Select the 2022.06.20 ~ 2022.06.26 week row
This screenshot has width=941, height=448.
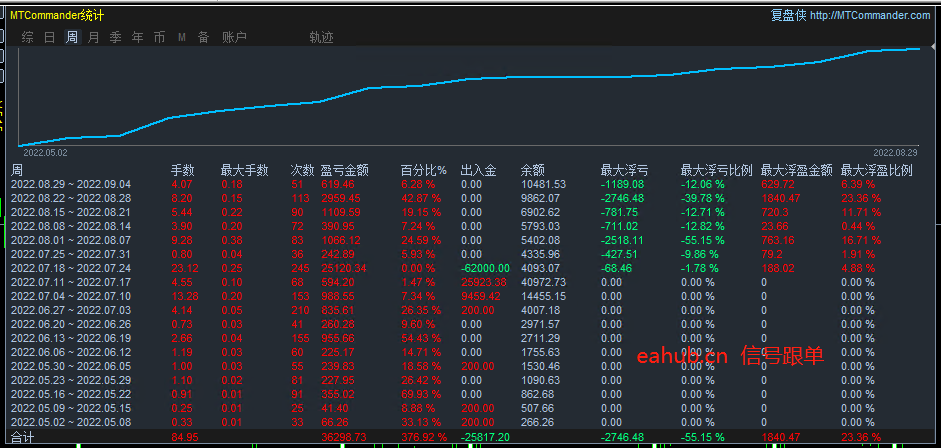point(470,324)
